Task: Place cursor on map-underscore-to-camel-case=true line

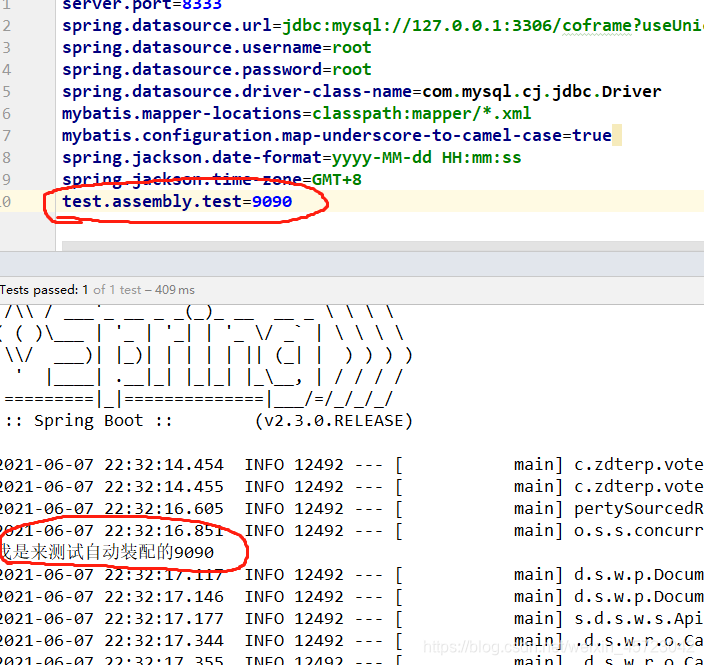Action: coord(337,136)
